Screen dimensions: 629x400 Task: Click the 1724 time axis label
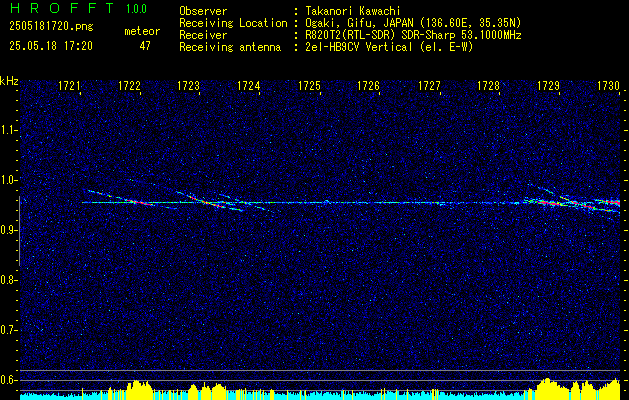pos(249,85)
